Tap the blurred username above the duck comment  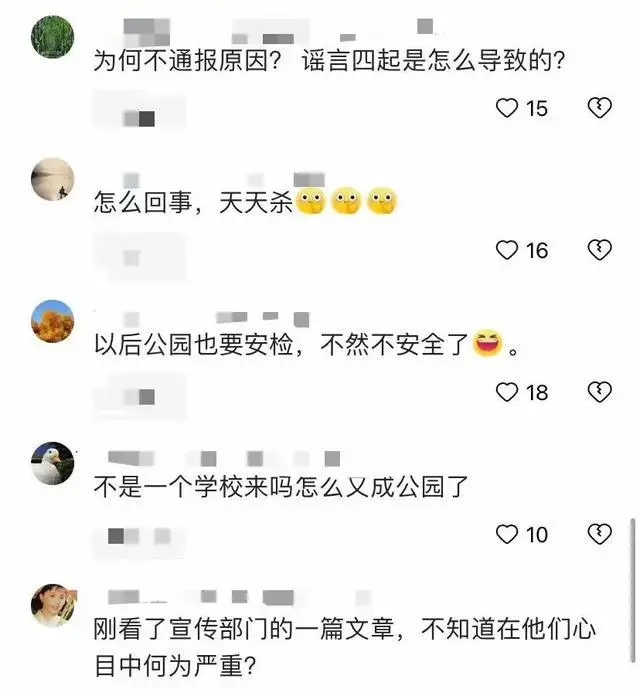click(224, 458)
